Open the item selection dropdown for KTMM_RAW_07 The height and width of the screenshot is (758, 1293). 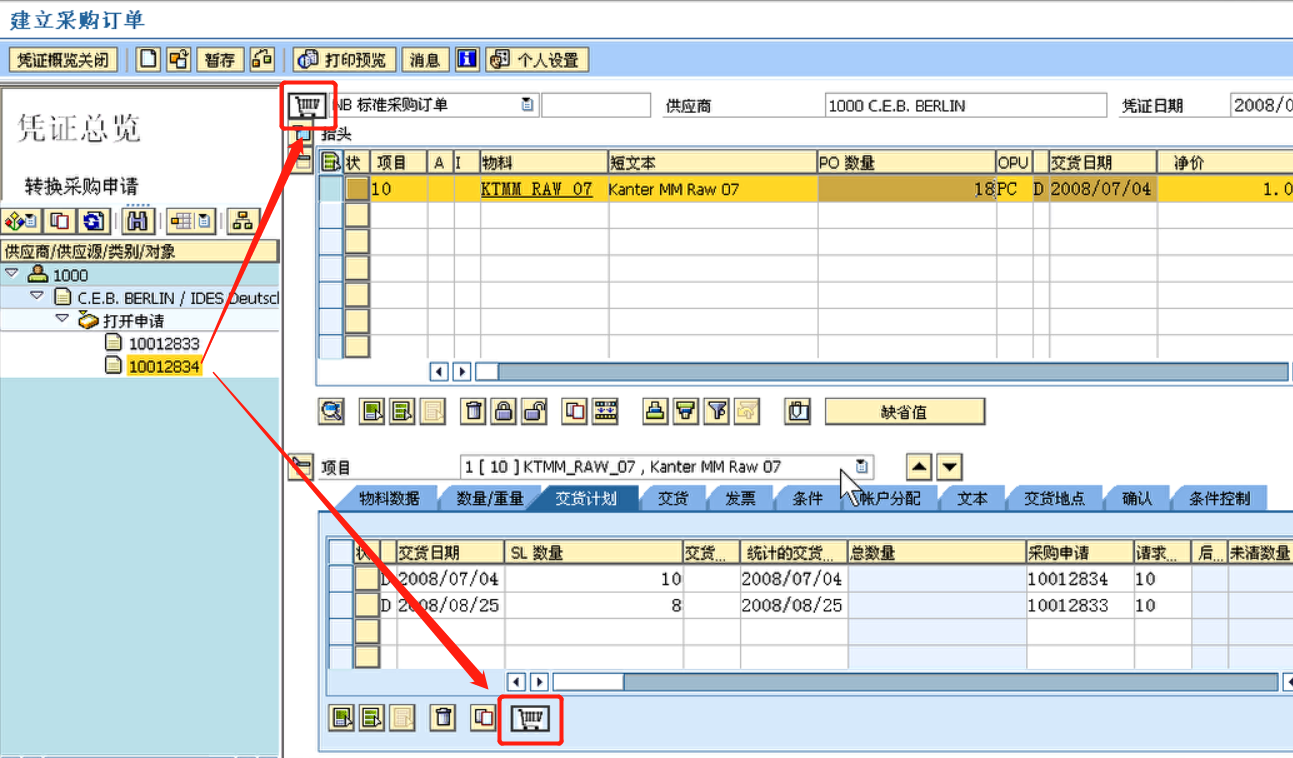tap(860, 466)
